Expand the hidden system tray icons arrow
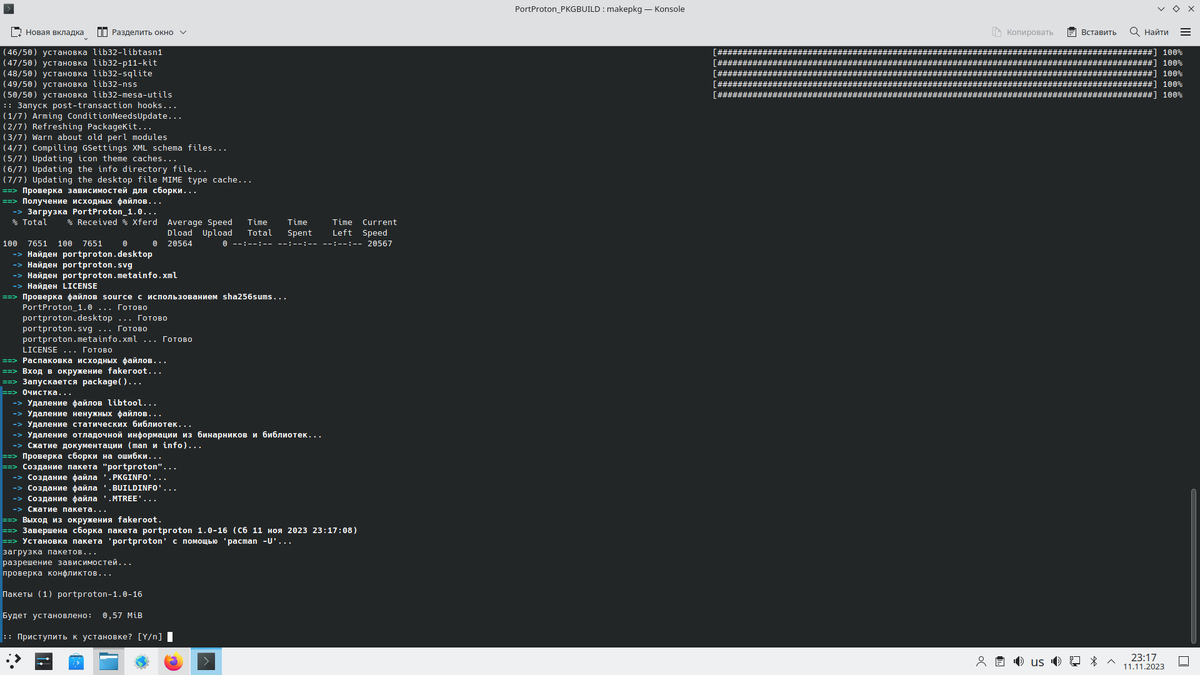The height and width of the screenshot is (675, 1200). tap(1110, 662)
